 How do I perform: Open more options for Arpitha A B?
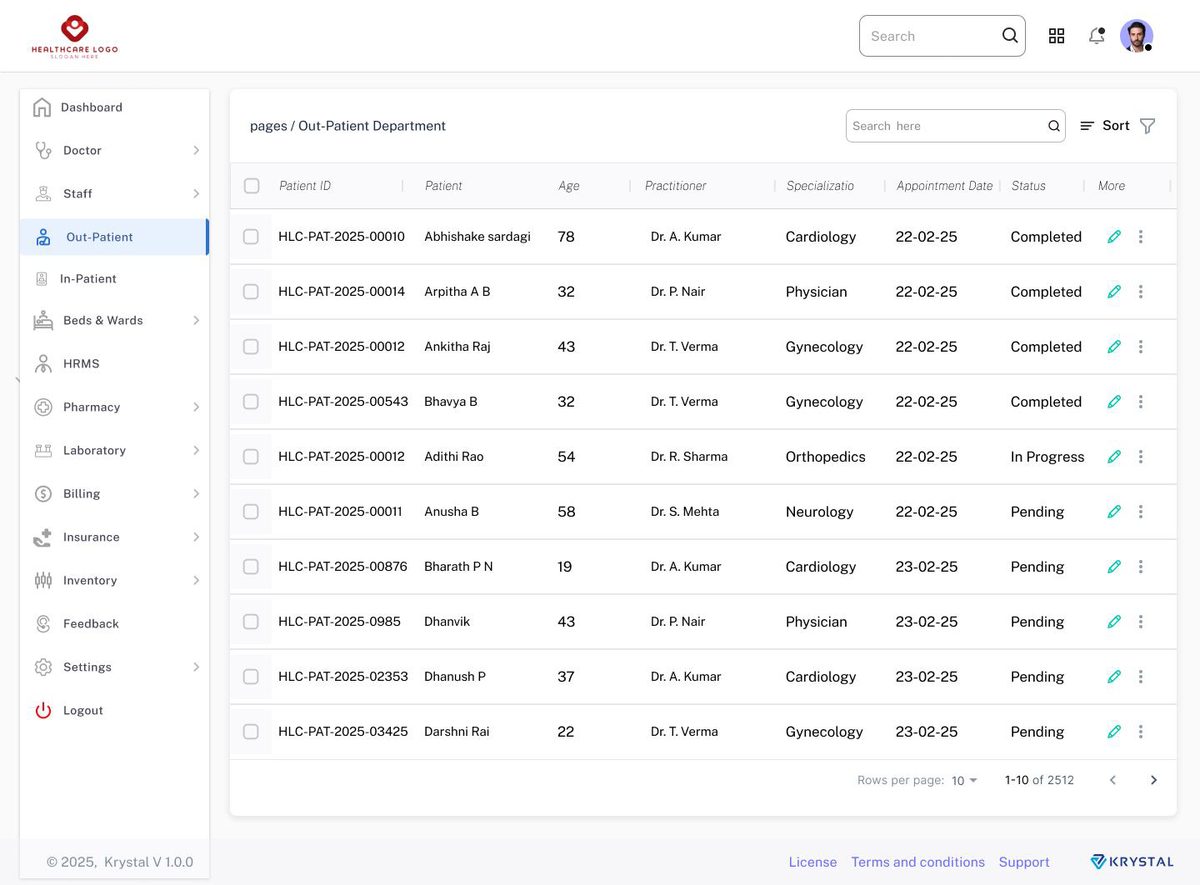(x=1141, y=292)
